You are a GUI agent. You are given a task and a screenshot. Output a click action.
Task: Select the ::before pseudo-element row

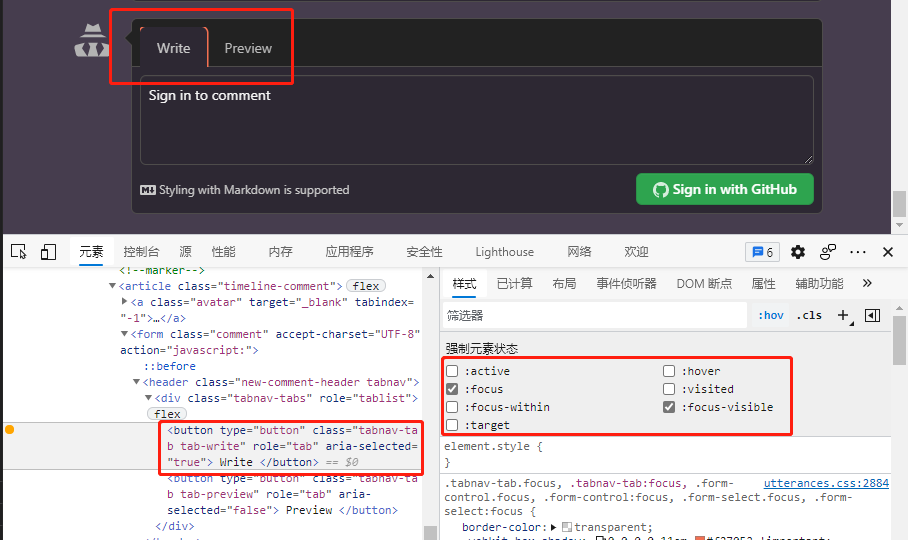click(170, 366)
